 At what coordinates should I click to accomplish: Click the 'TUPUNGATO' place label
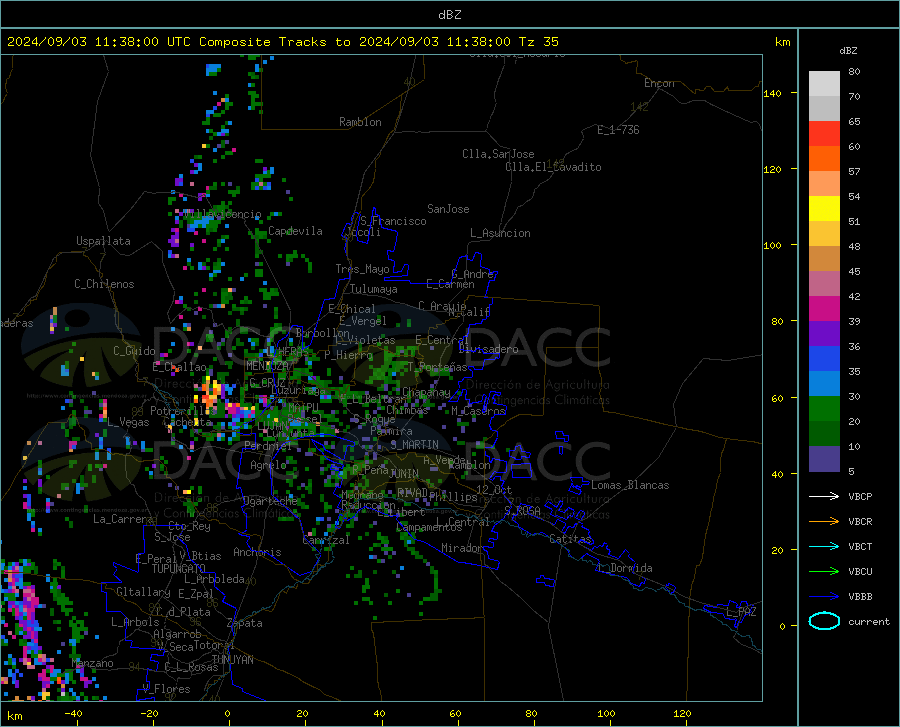[x=178, y=569]
